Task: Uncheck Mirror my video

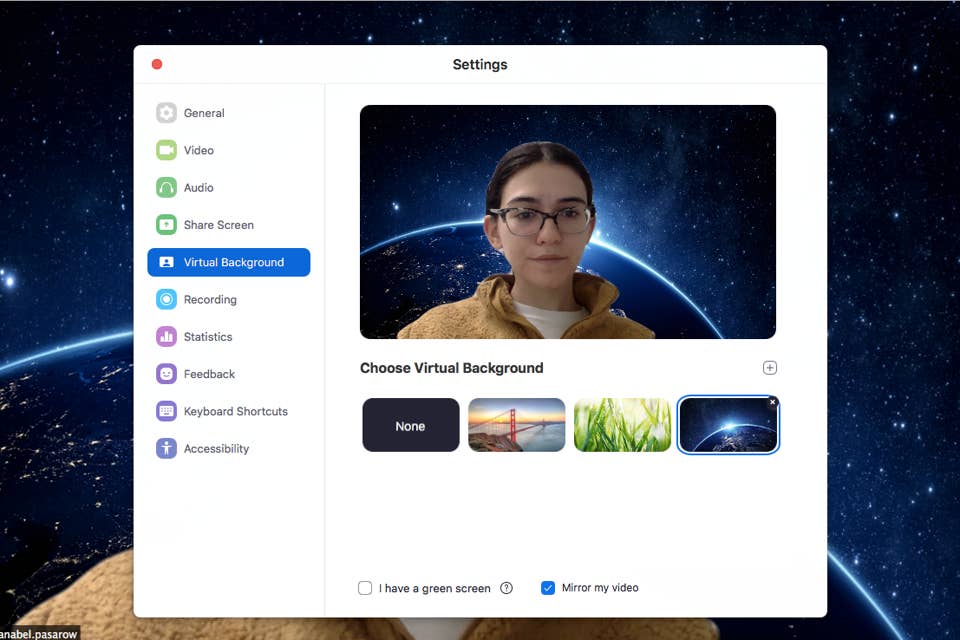Action: (x=548, y=588)
